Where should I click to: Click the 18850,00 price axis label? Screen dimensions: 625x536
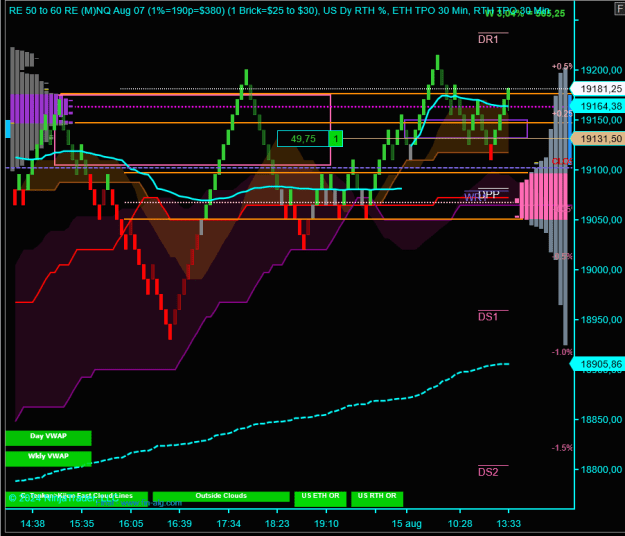point(601,420)
